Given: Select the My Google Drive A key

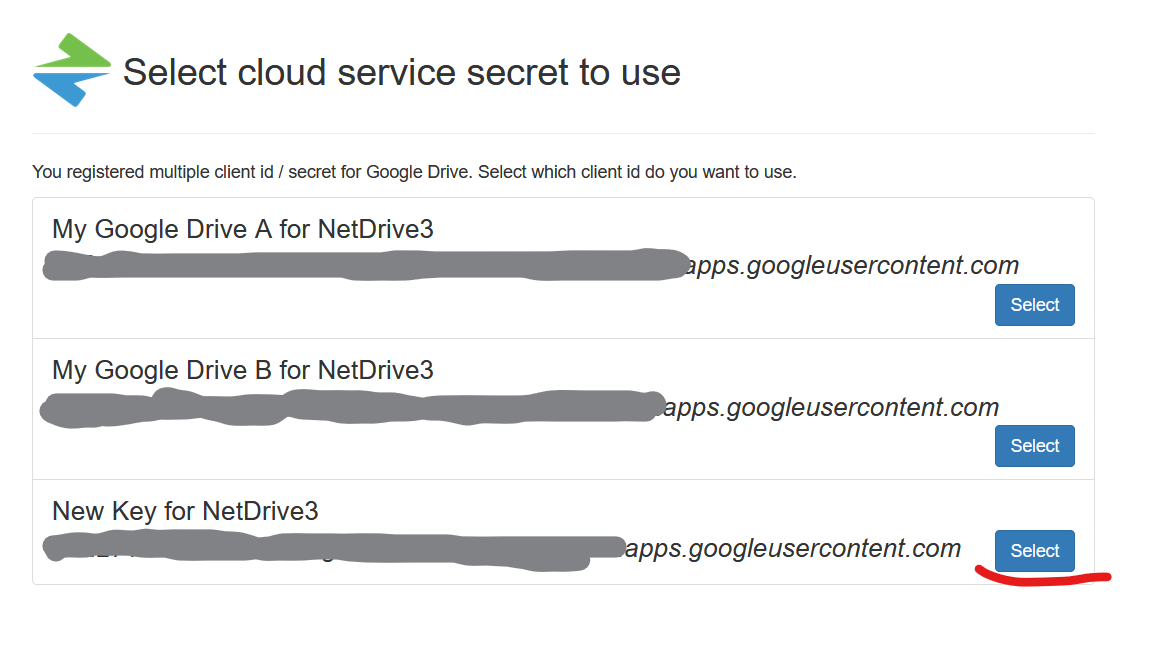Looking at the screenshot, I should tap(1034, 305).
